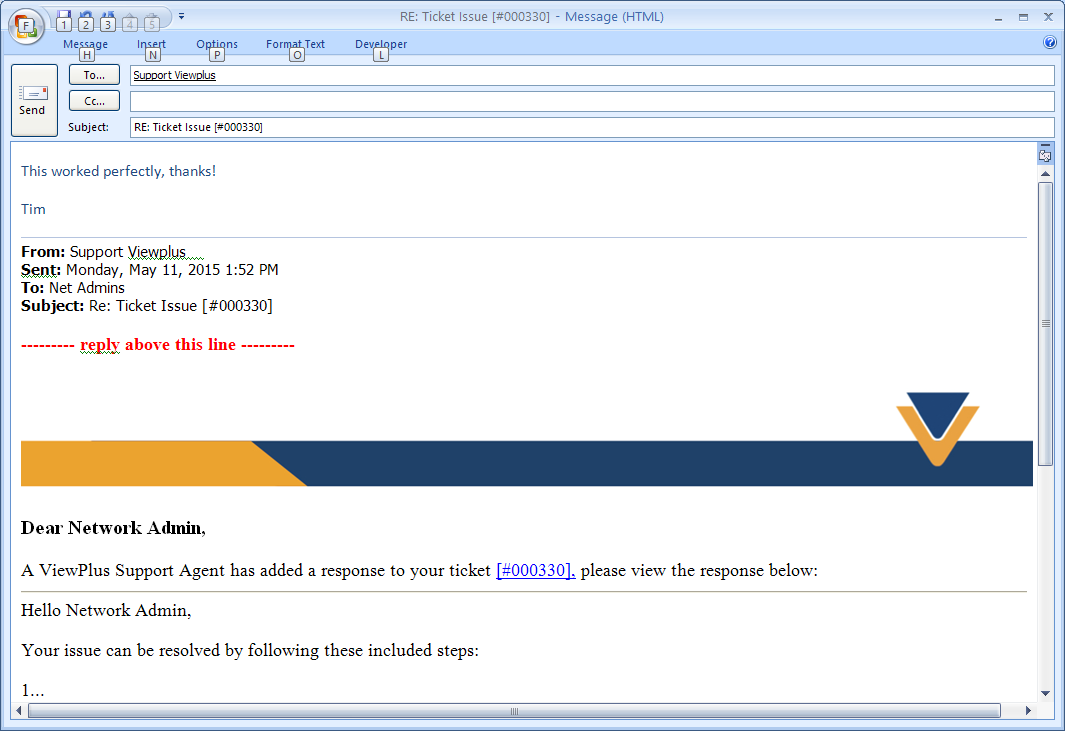Click the vertical scrollbar down arrow
Screen dimensions: 1065x731
pyautogui.click(x=1045, y=693)
